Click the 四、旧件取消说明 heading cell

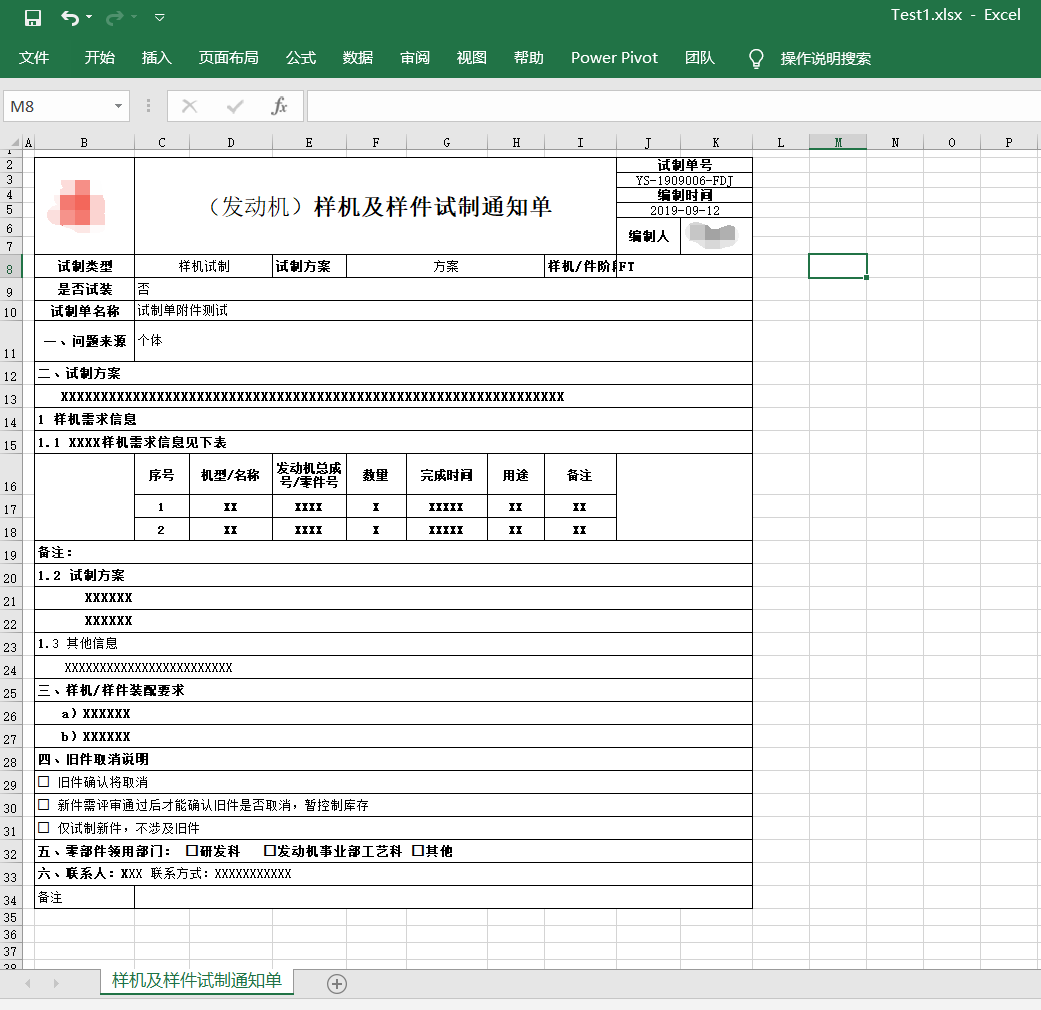[393, 759]
